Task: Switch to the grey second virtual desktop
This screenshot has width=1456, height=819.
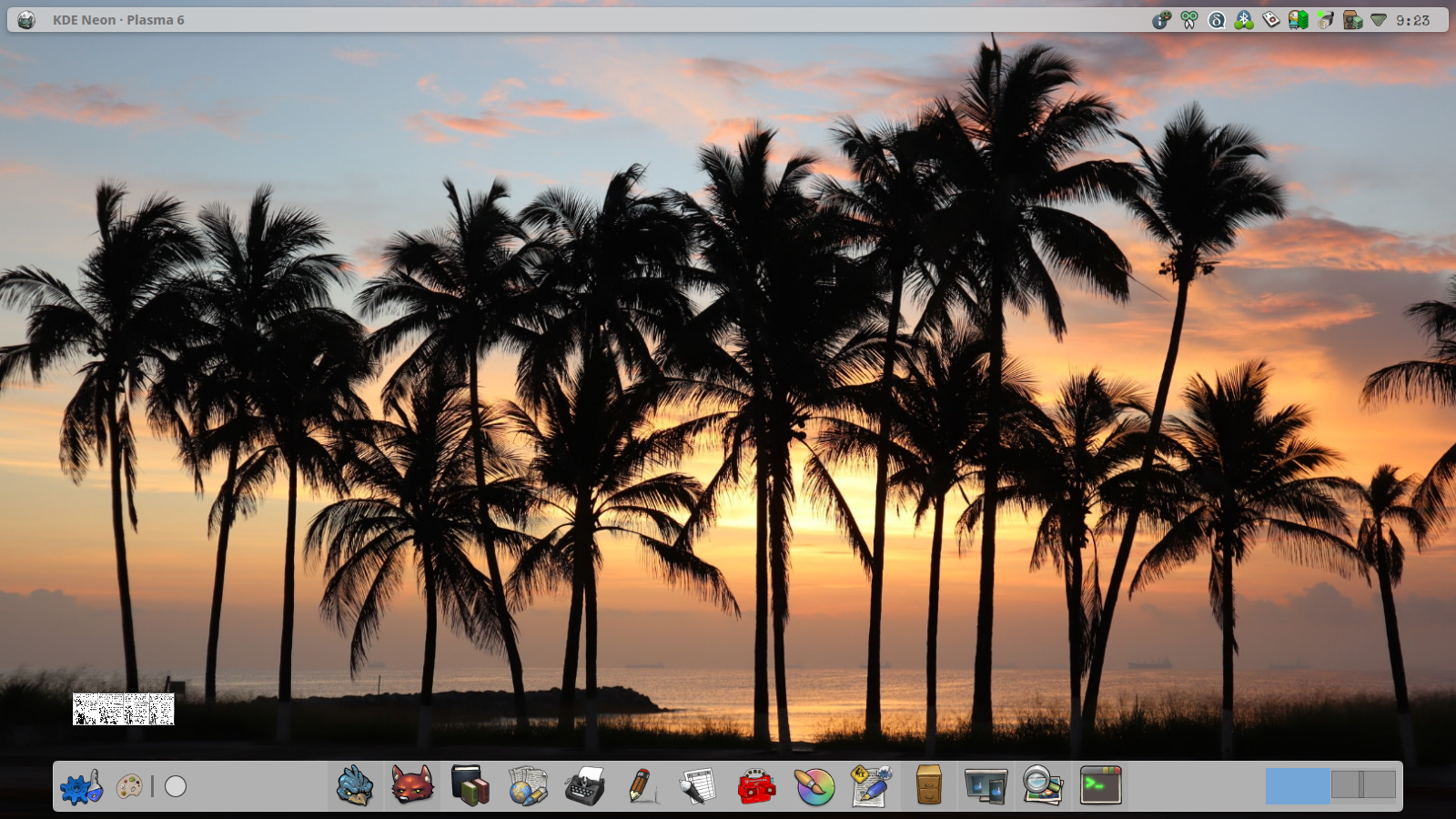Action: (x=1363, y=784)
